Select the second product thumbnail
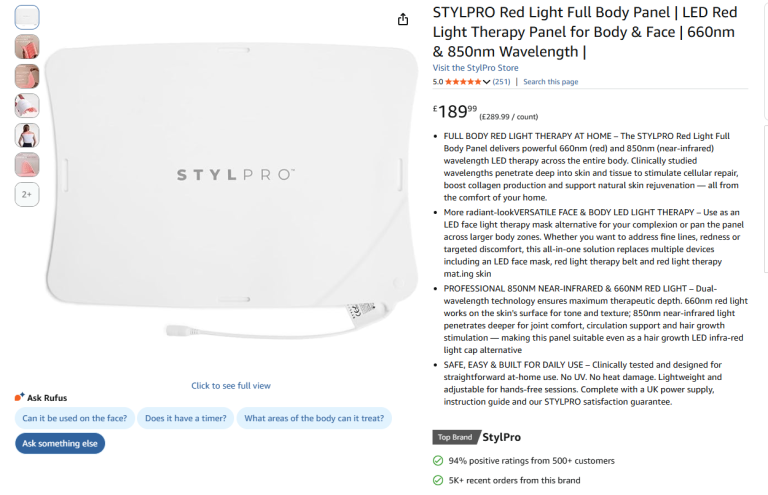 click(x=27, y=47)
